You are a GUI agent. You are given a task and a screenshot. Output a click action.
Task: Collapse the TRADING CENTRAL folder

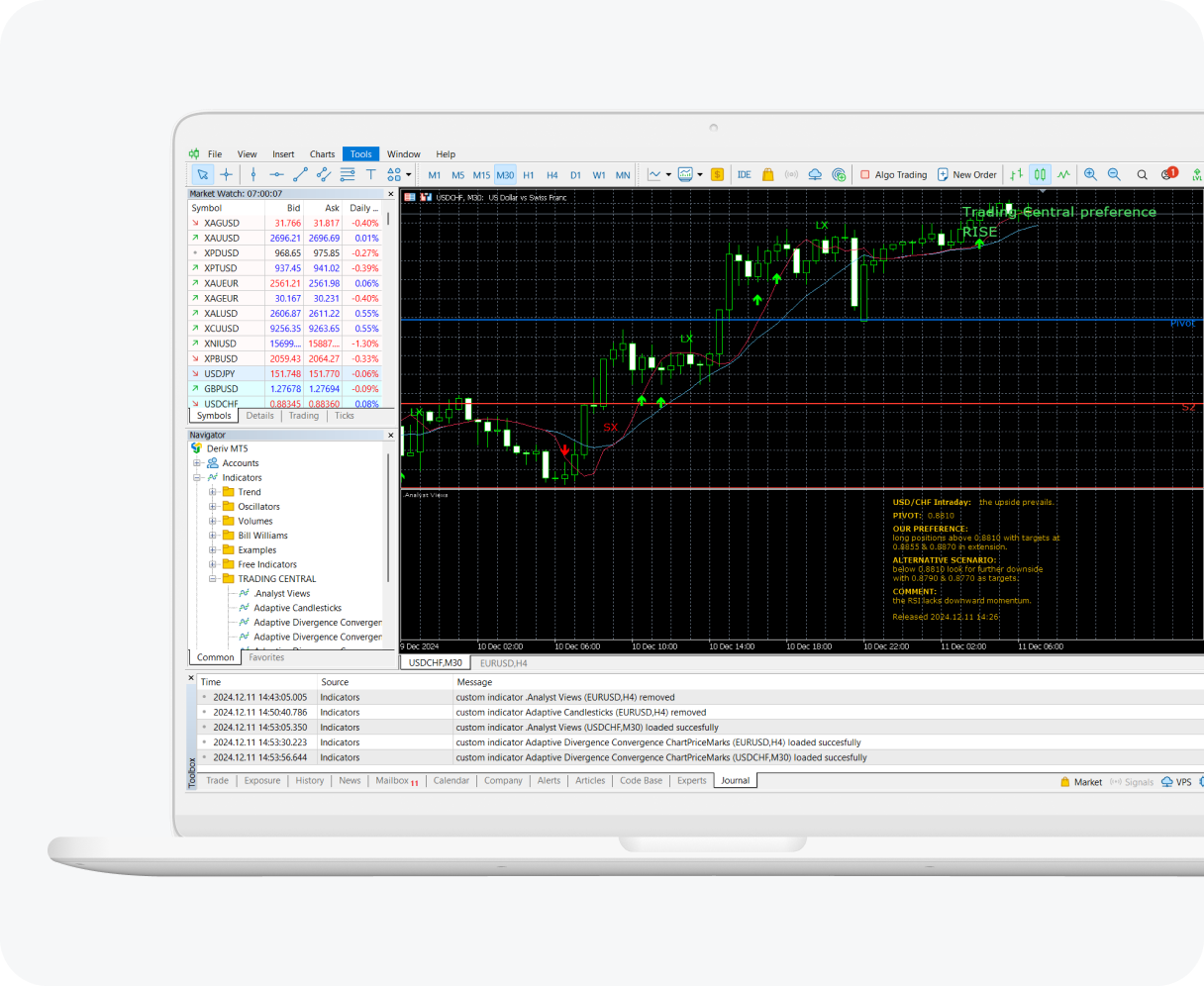point(211,578)
